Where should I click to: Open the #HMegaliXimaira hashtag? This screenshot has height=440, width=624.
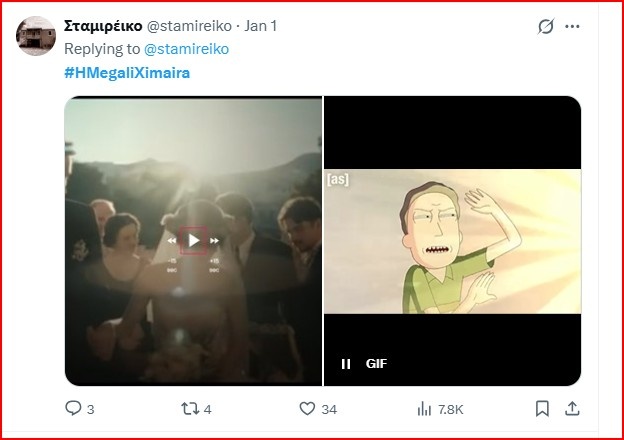(127, 73)
